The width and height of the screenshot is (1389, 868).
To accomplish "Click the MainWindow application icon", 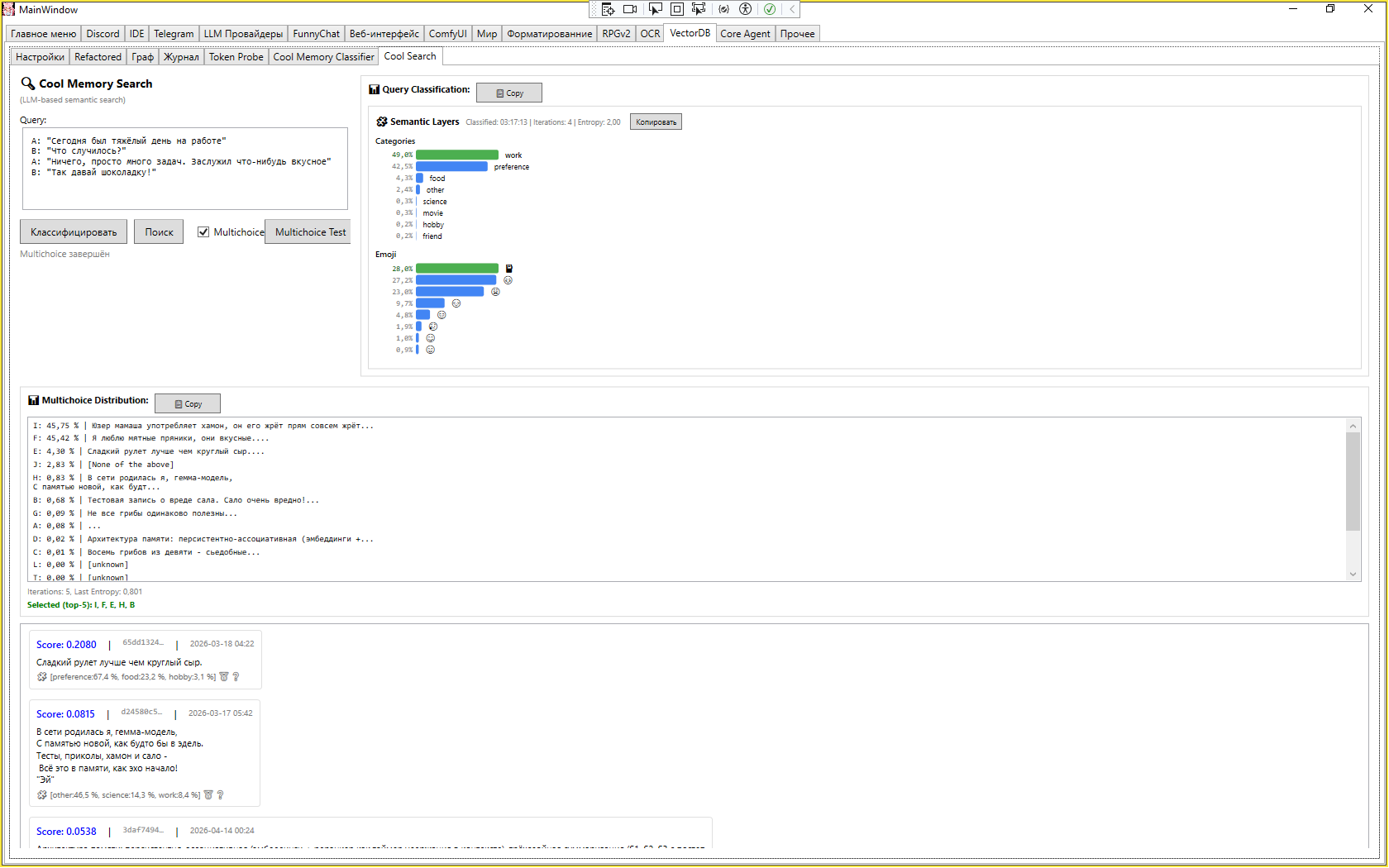I will (x=8, y=9).
